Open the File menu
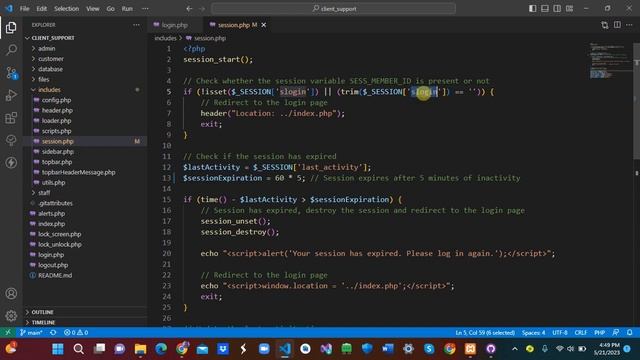 click(24, 9)
